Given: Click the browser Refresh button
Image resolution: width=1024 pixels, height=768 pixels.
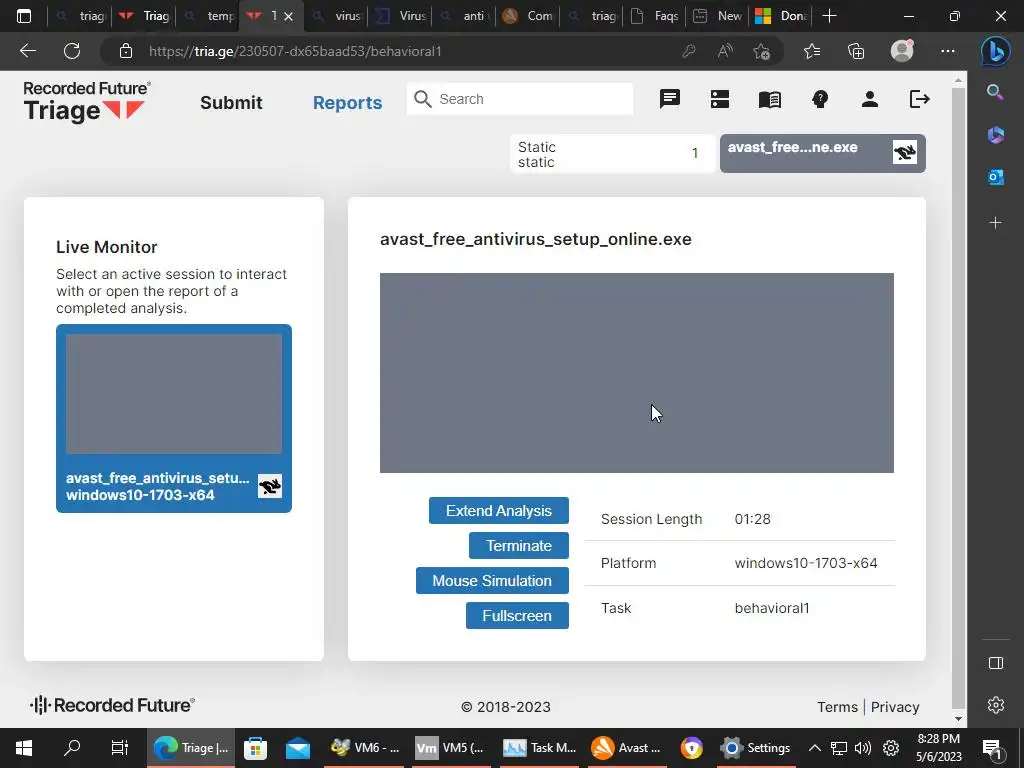Looking at the screenshot, I should coord(72,51).
